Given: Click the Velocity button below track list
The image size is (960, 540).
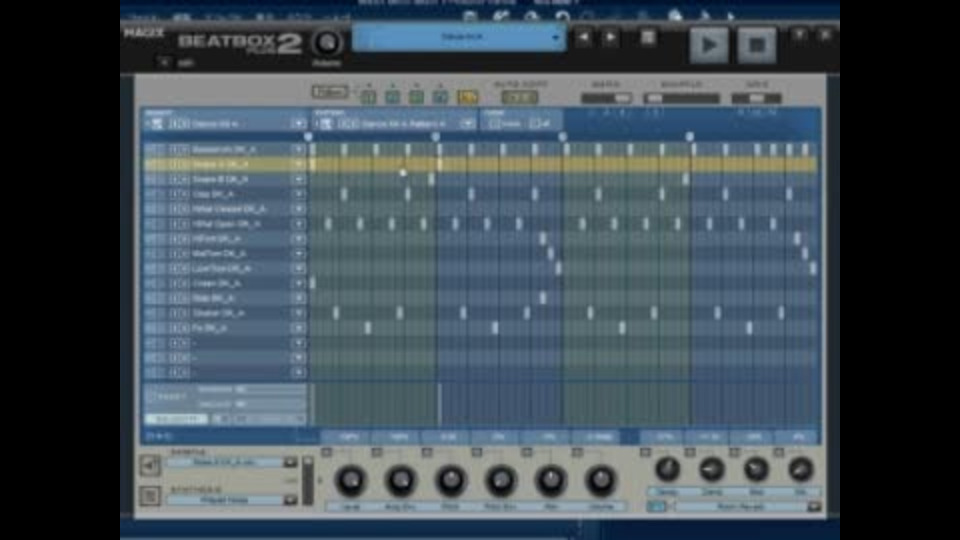Looking at the screenshot, I should tap(176, 419).
